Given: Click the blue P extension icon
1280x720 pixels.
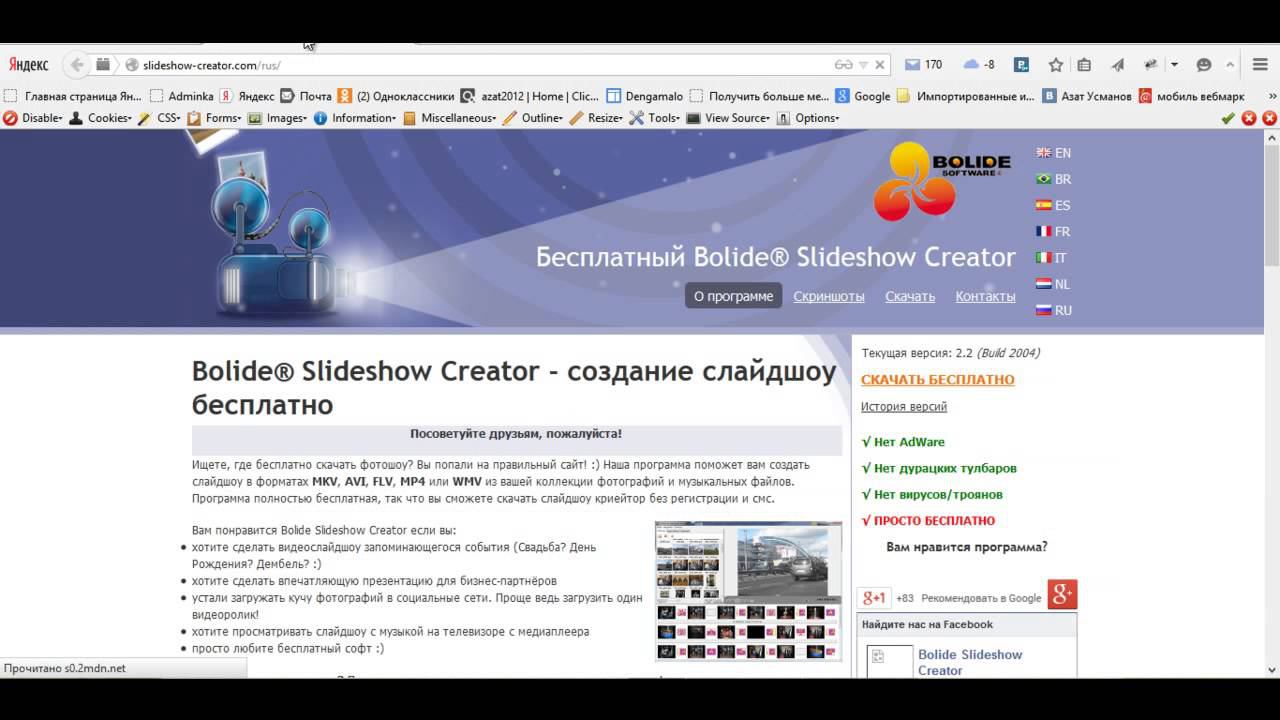Looking at the screenshot, I should 1021,65.
